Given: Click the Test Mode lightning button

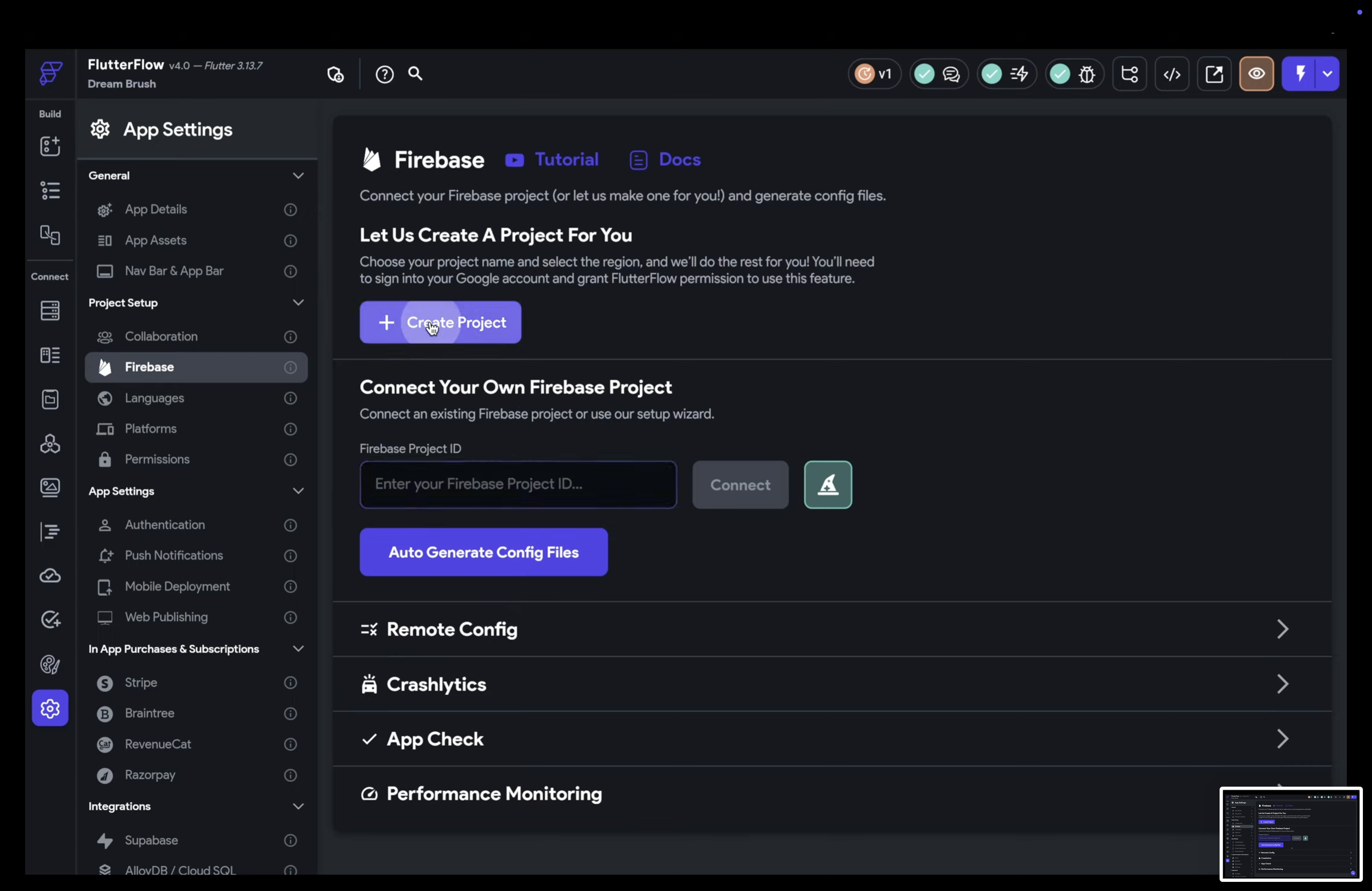Looking at the screenshot, I should [1300, 74].
